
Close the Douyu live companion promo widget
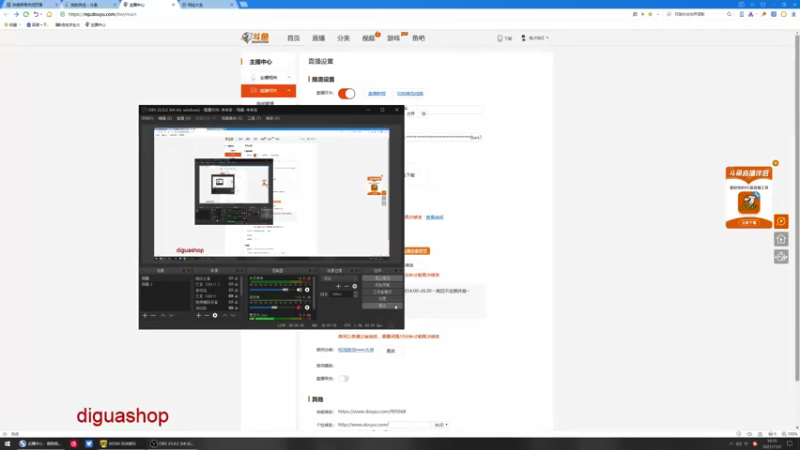tap(776, 163)
